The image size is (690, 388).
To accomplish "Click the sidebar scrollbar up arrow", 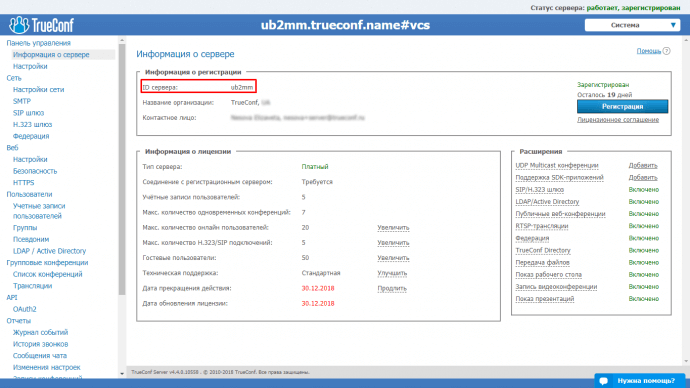I will pos(122,40).
